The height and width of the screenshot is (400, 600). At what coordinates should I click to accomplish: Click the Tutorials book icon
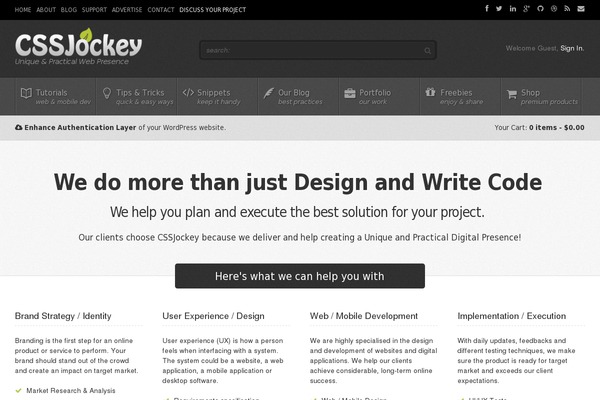coord(26,93)
